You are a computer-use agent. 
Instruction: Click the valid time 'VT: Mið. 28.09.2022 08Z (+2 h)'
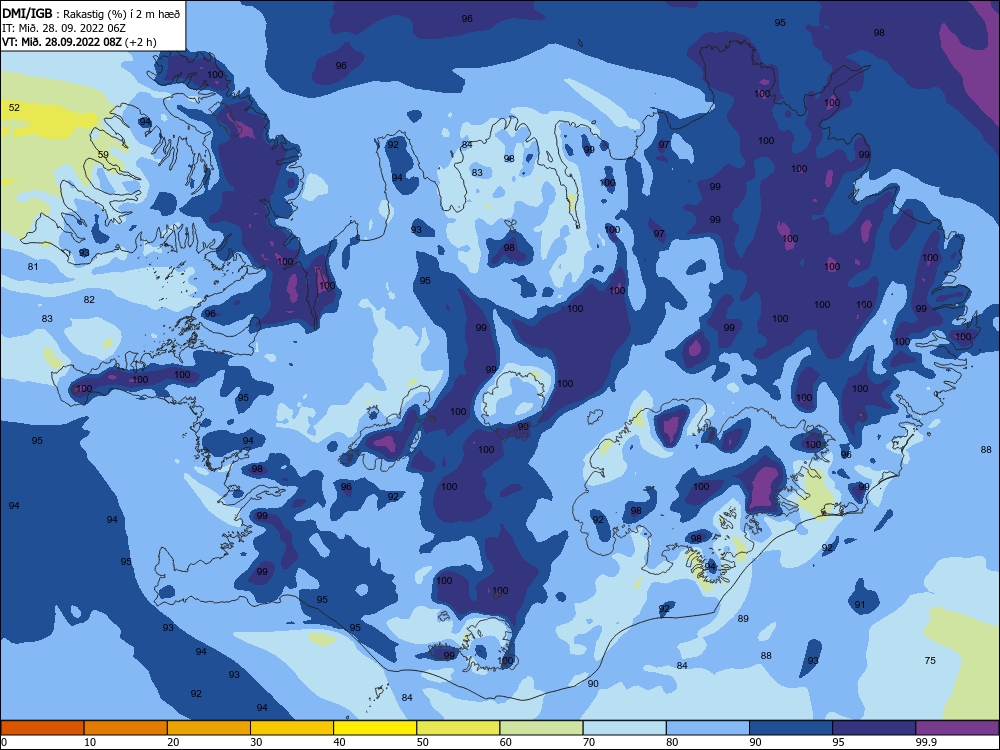[79, 42]
